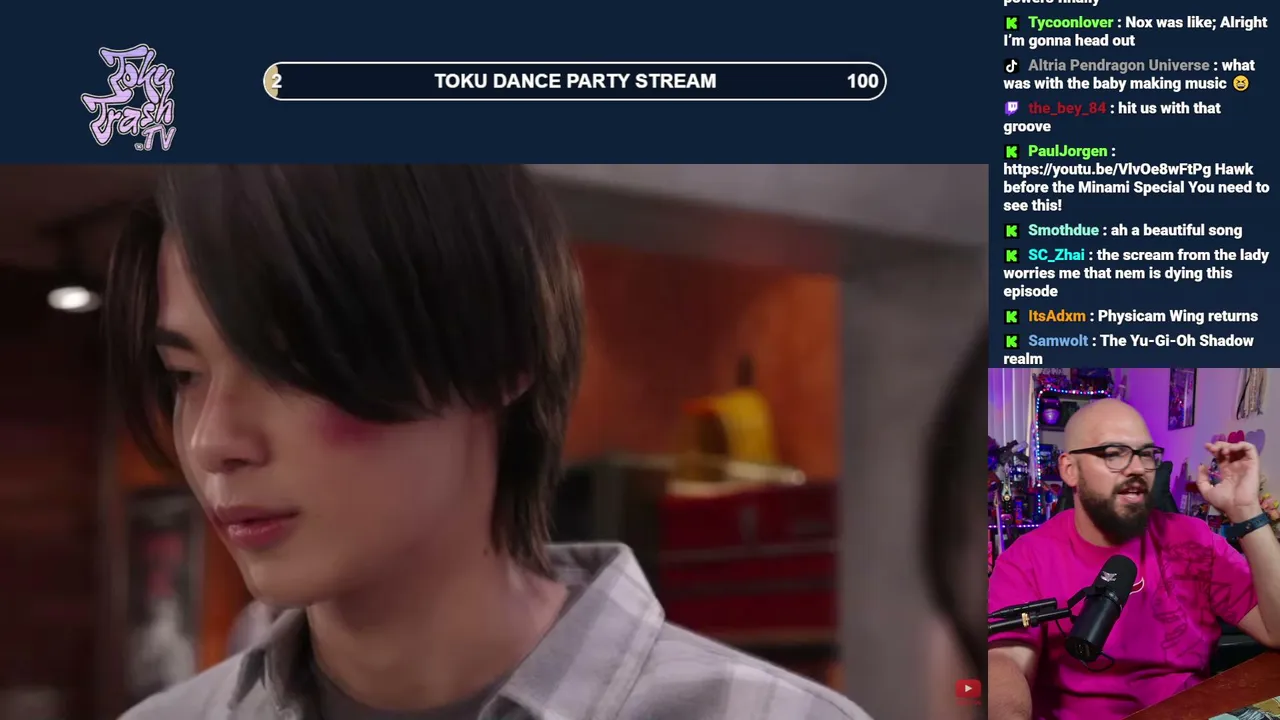Click the message "Physicam Wing returns"
Screen dimensions: 1280x720
1177,317
